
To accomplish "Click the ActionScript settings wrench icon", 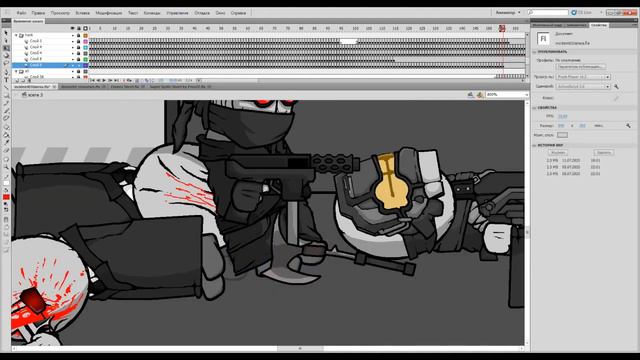I will pyautogui.click(x=616, y=87).
